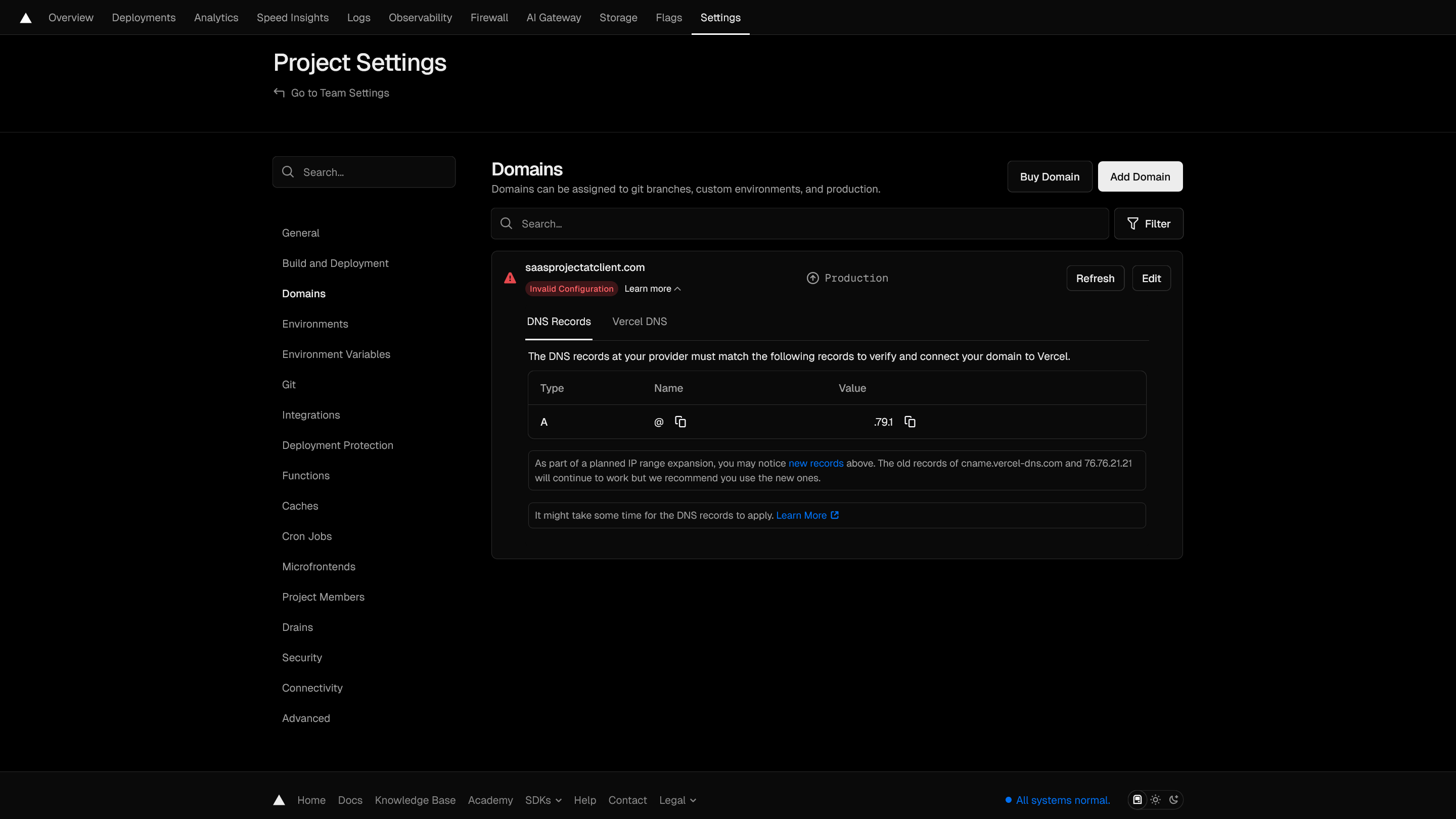1456x819 pixels.
Task: Open Caches settings
Action: coord(300,506)
